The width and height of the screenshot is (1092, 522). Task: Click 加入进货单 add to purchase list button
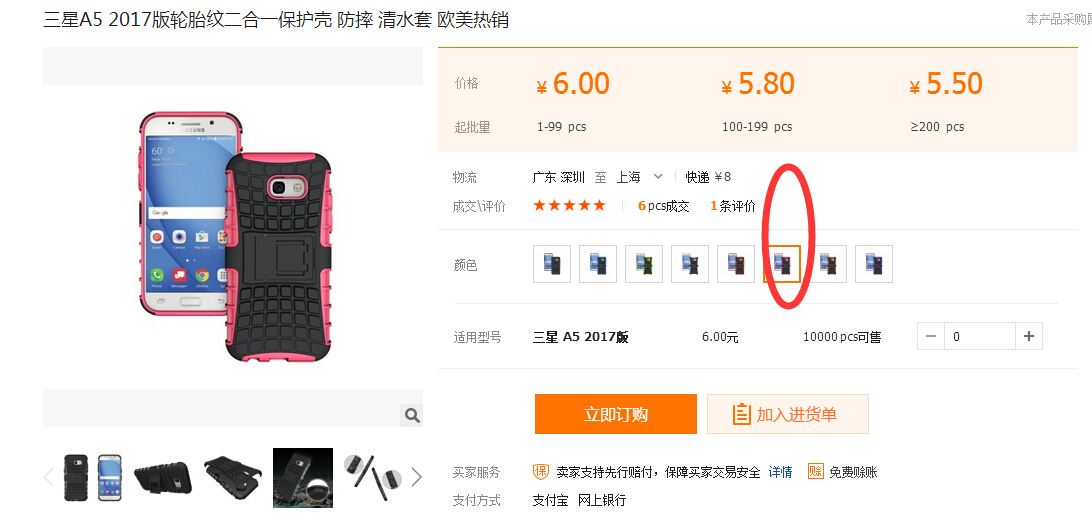pos(788,414)
